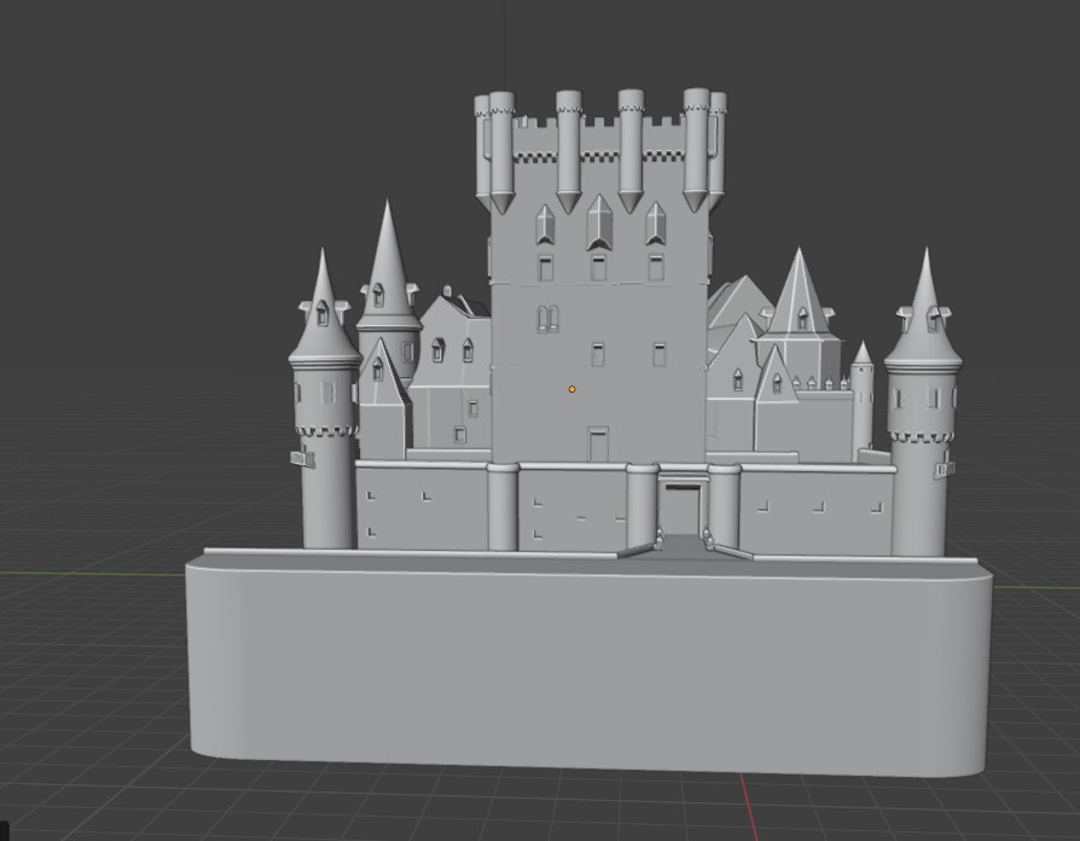Select the castle entrance gate doorway
This screenshot has width=1080, height=841.
point(683,509)
